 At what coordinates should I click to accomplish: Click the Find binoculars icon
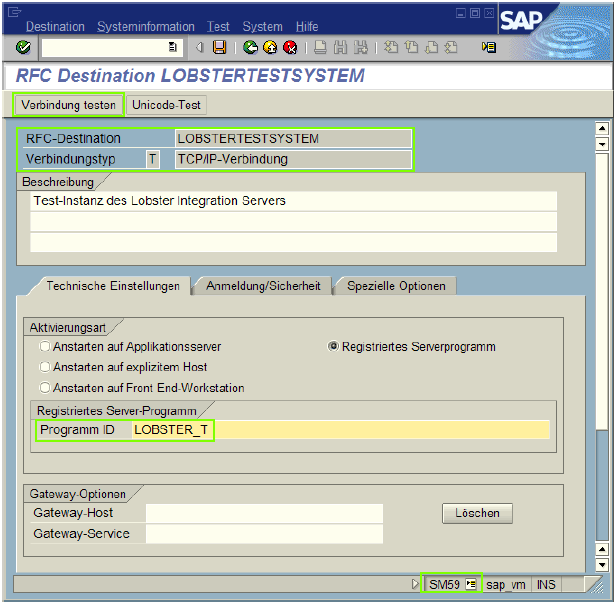pos(340,48)
